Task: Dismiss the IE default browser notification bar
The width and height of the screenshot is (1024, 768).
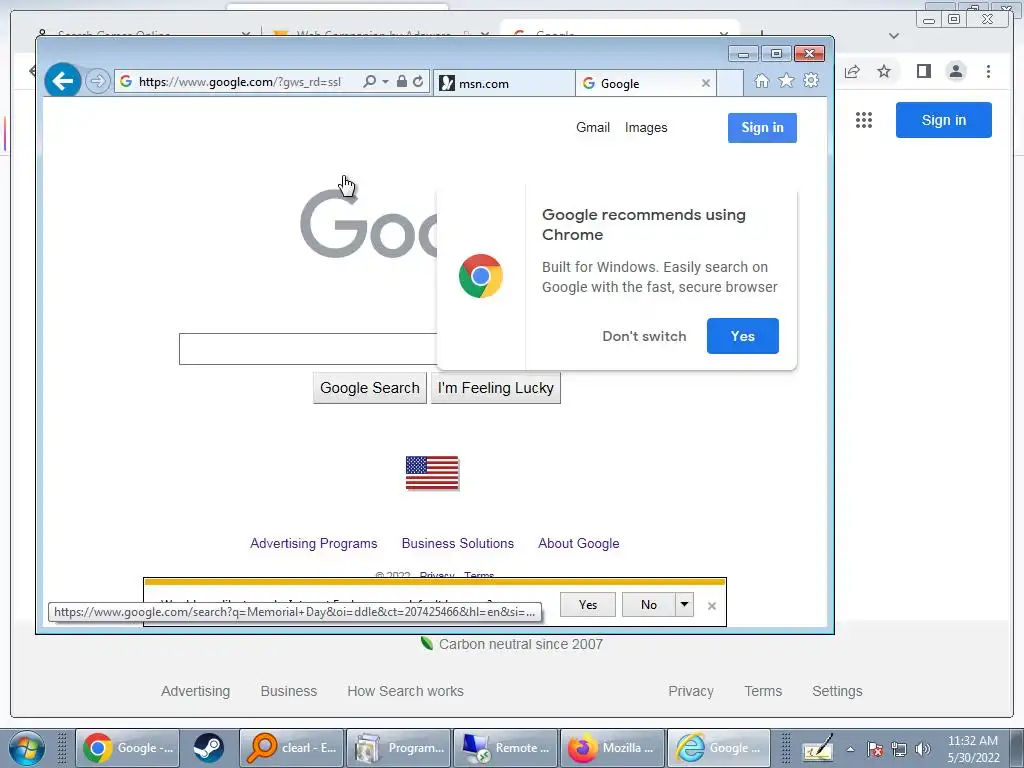Action: click(712, 606)
